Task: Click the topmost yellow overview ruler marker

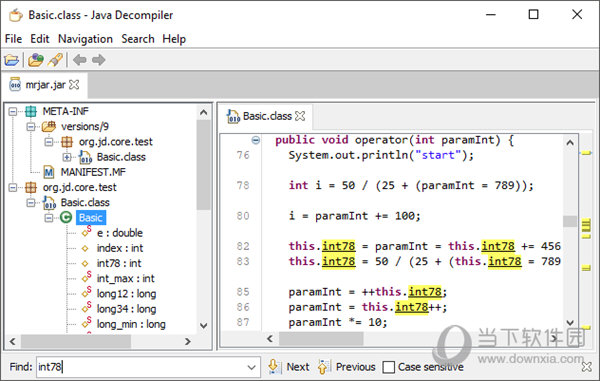Action: pyautogui.click(x=586, y=153)
